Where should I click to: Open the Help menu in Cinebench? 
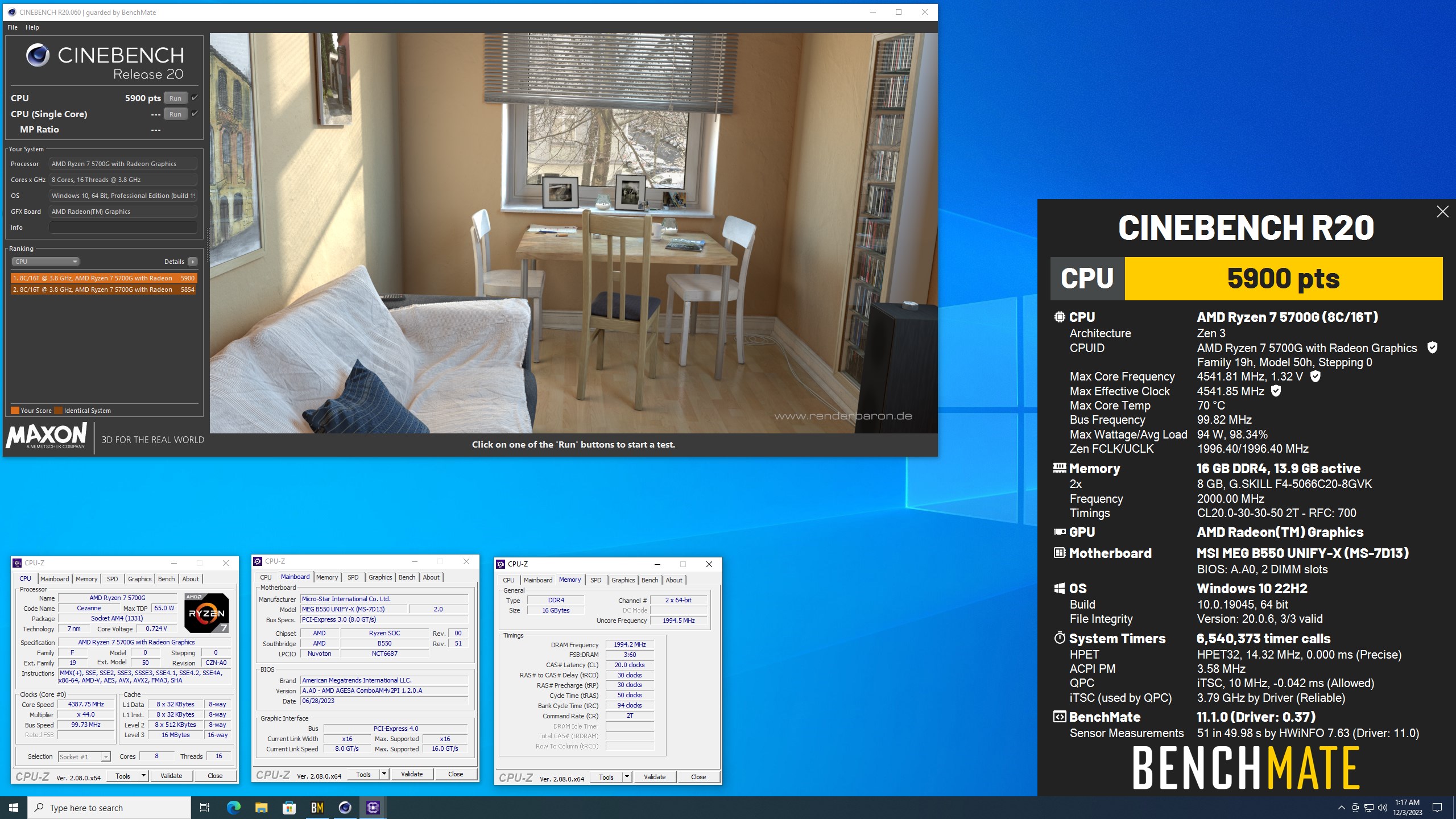coord(32,27)
